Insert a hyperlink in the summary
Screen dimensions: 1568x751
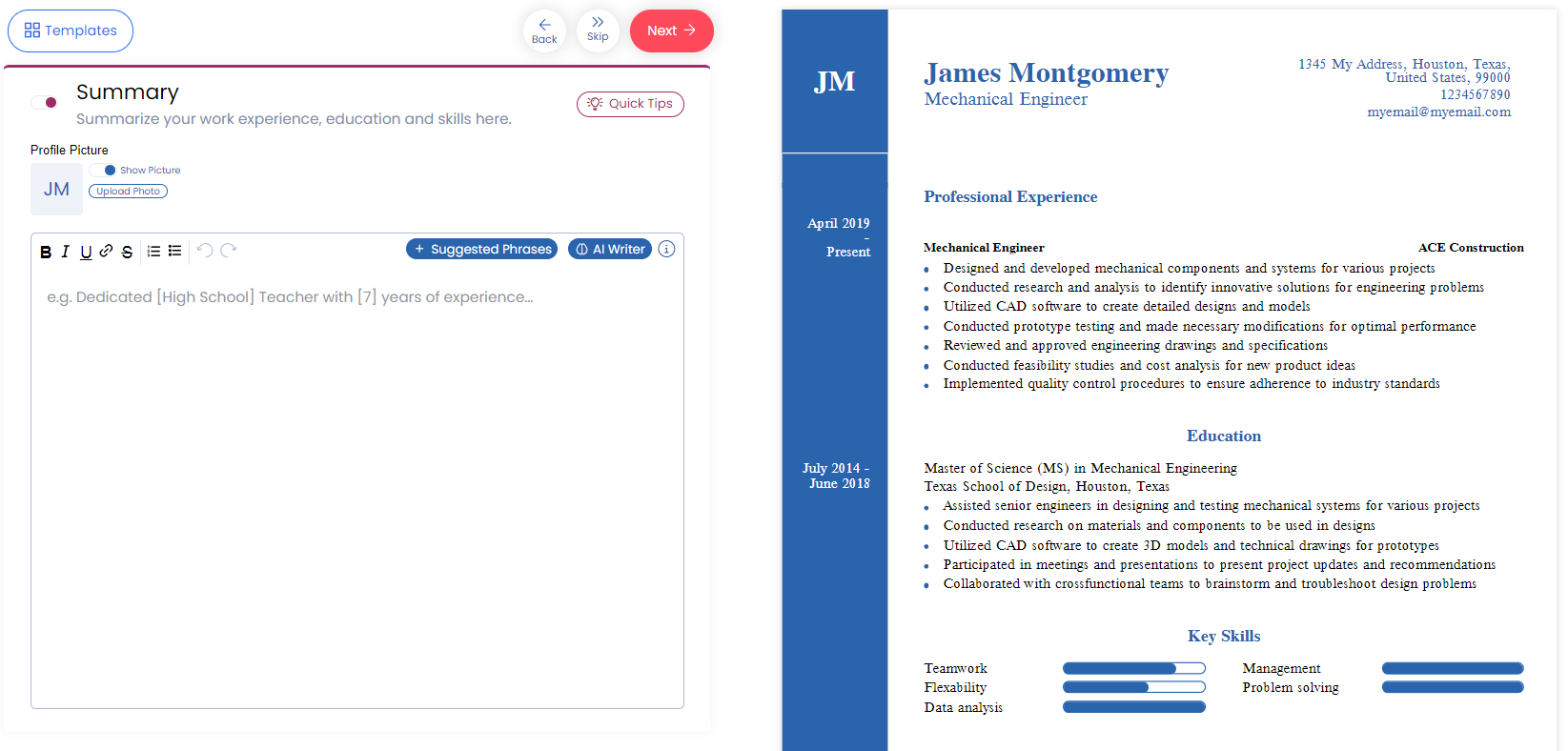[106, 251]
